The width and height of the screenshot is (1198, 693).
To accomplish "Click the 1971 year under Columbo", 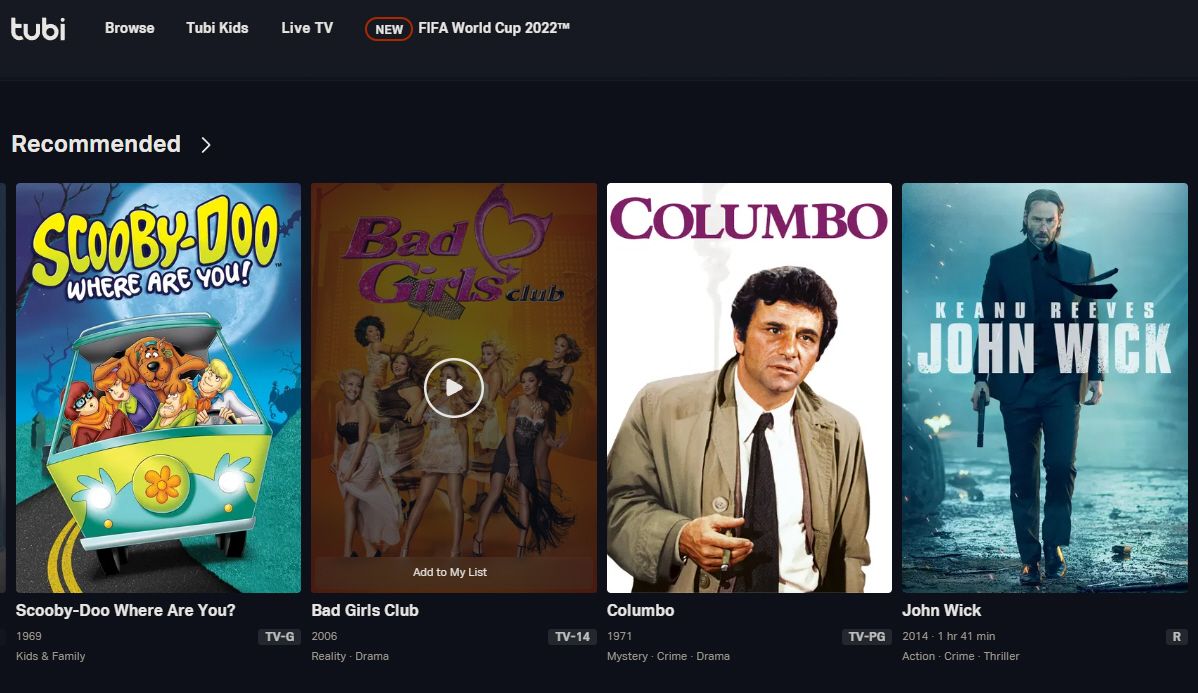I will [620, 636].
